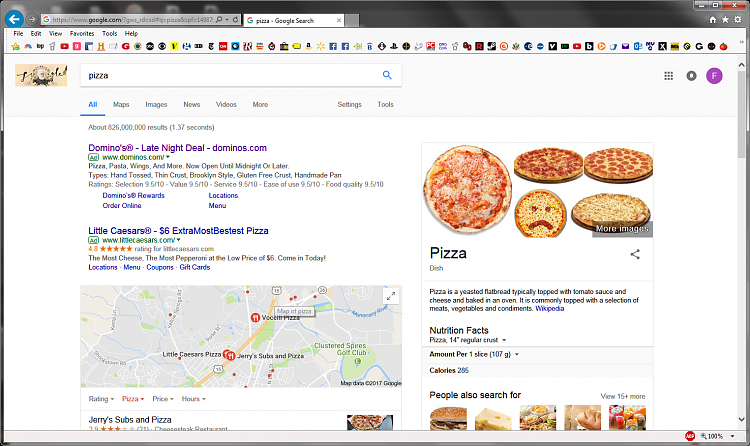Open the Amazon bookmark icon
The height and width of the screenshot is (446, 750).
309,46
